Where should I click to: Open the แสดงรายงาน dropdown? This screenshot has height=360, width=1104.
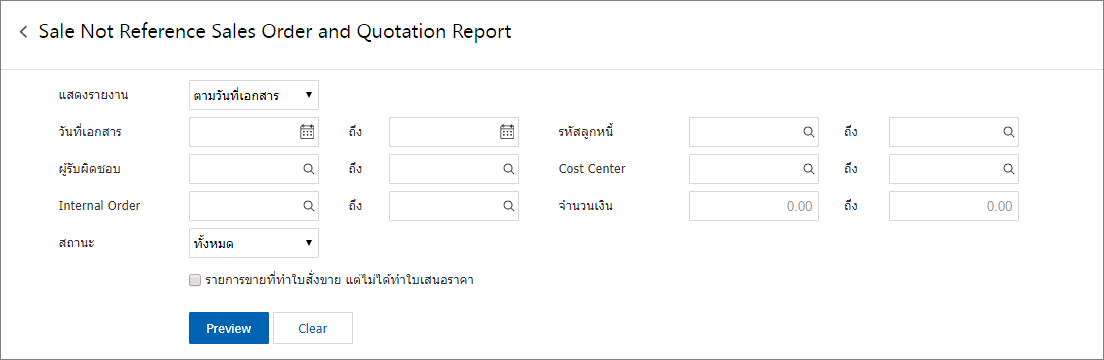coord(254,95)
